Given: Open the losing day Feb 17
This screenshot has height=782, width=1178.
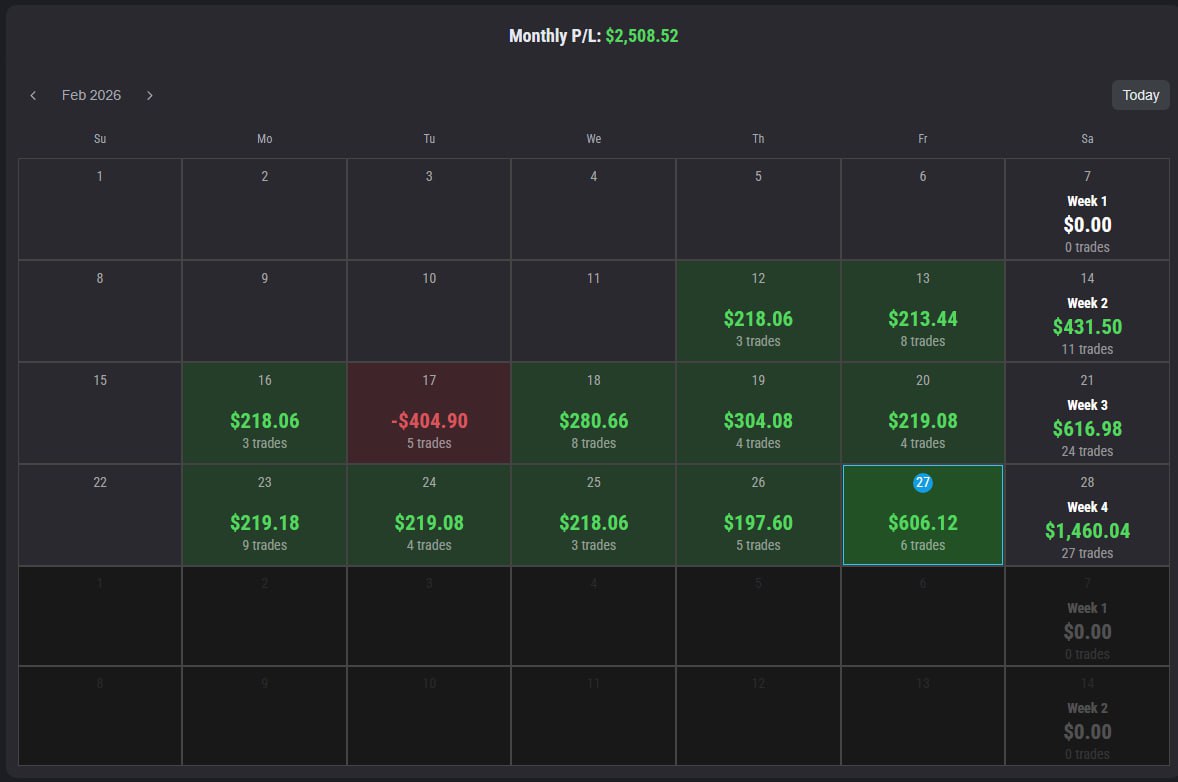Looking at the screenshot, I should click(429, 412).
